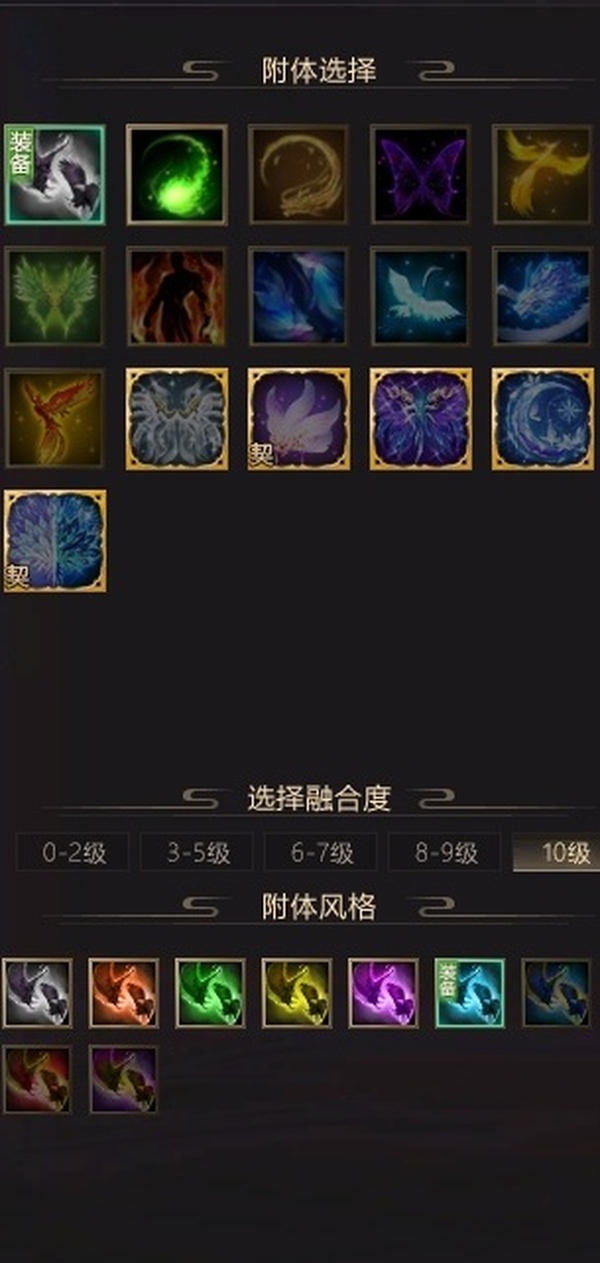Select the pink nine-tailed fox 契 icon
Screen dimensions: 600x1263
click(x=298, y=419)
